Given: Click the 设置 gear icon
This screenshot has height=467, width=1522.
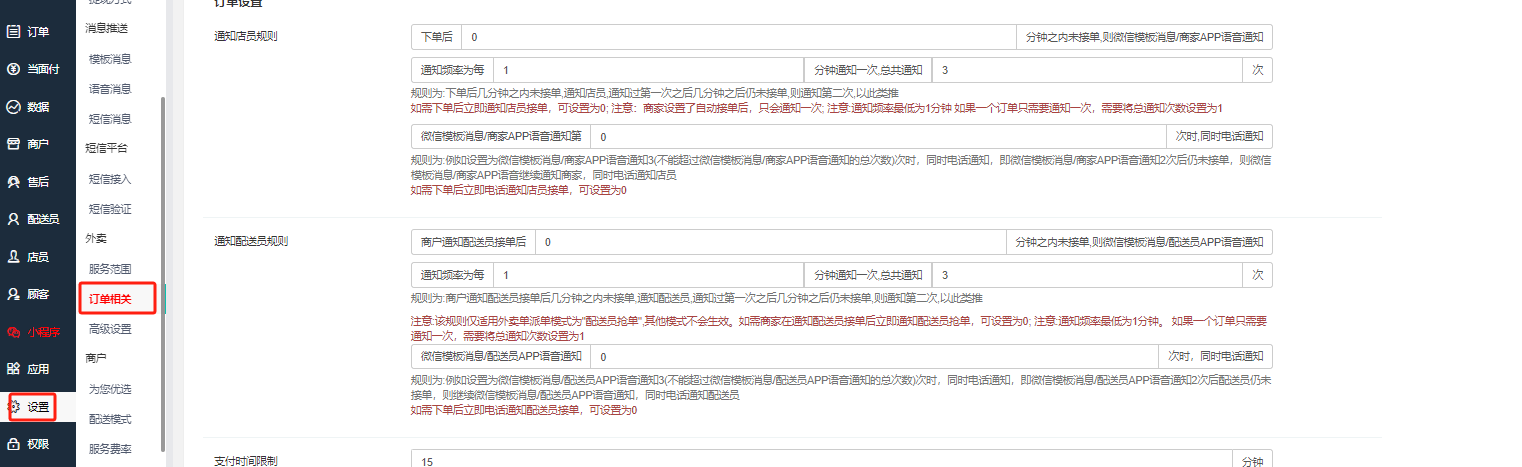Looking at the screenshot, I should (14, 407).
